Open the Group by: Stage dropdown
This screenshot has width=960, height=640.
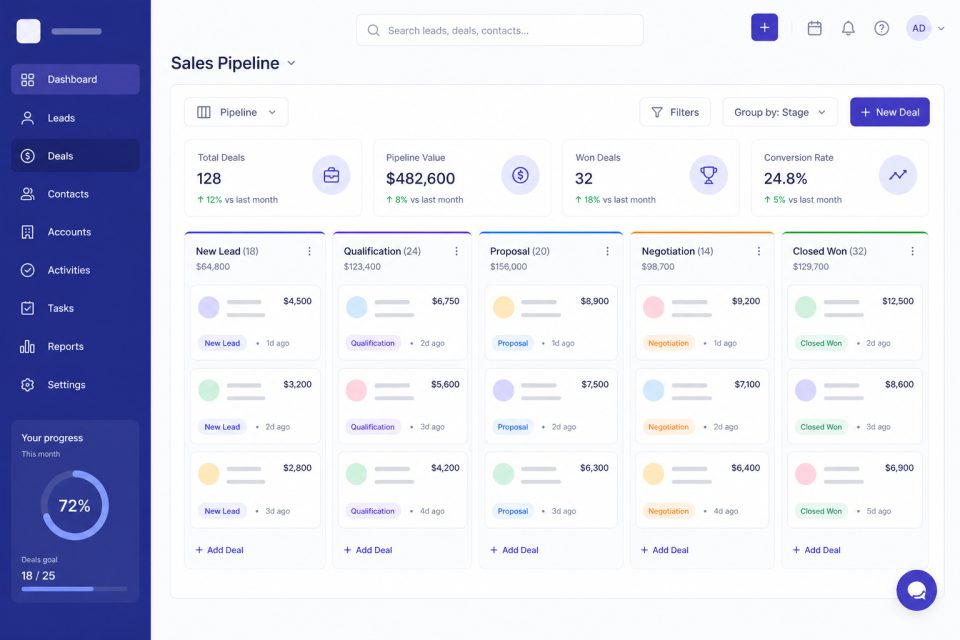tap(779, 112)
